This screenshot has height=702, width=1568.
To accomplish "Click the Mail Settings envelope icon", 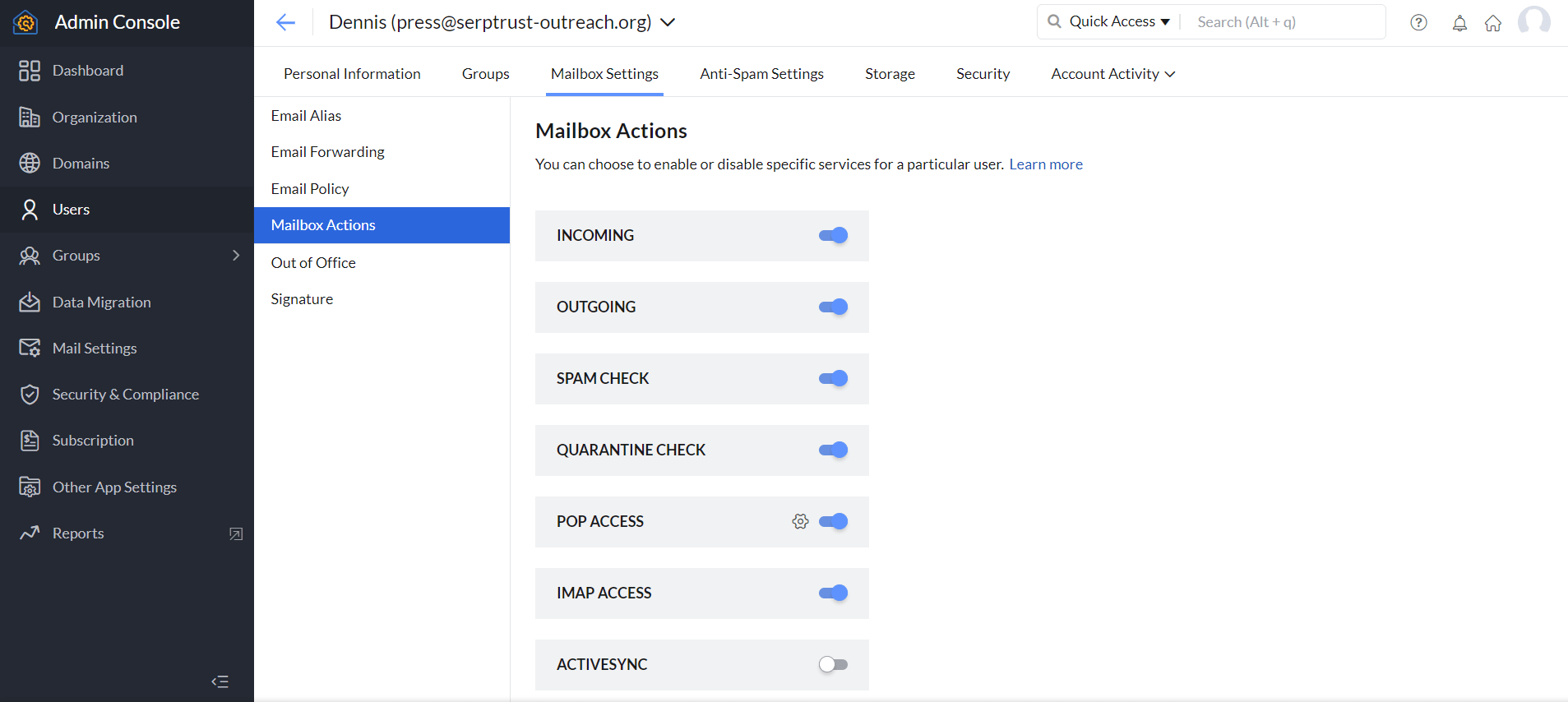I will [30, 348].
